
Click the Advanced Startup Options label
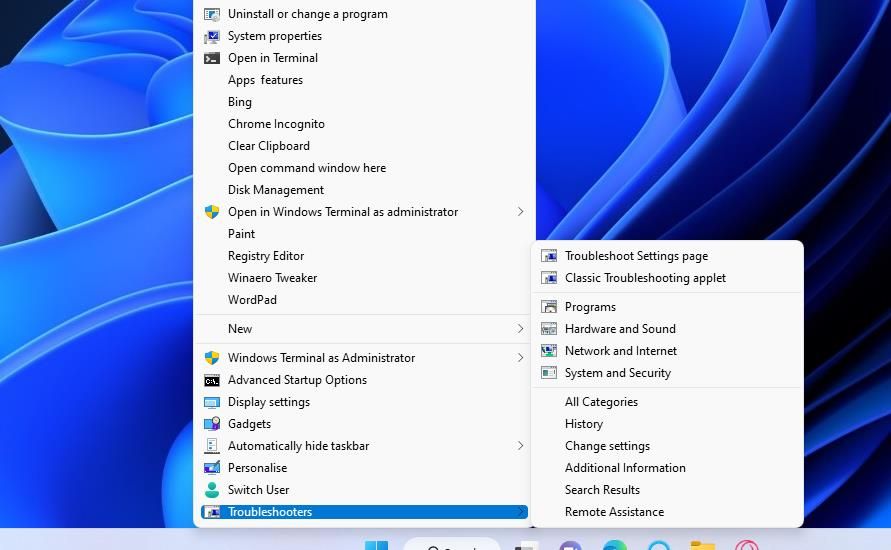pos(297,380)
